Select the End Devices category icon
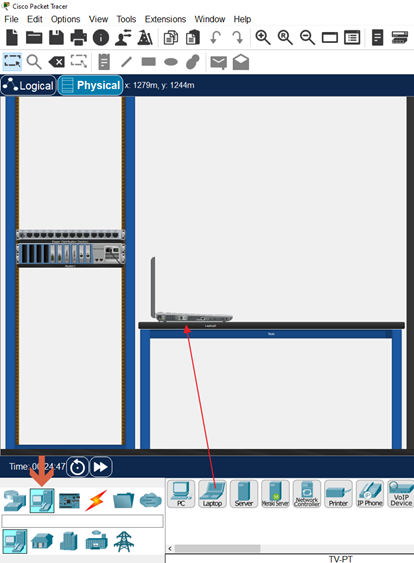The width and height of the screenshot is (414, 563). 42,500
